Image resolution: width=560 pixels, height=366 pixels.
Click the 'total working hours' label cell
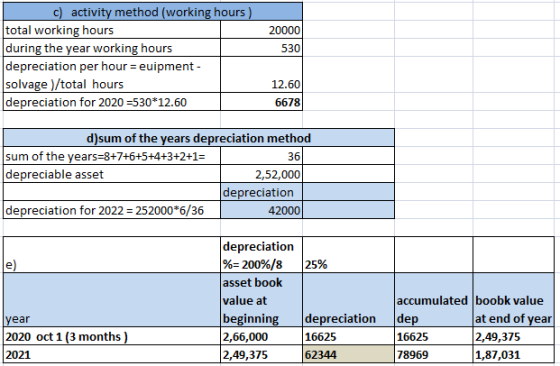pos(112,30)
